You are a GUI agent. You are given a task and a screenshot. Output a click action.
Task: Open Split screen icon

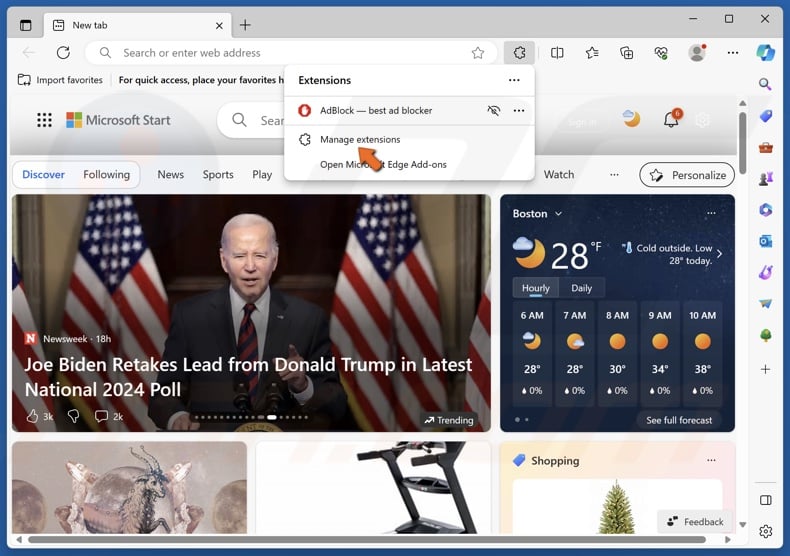point(557,52)
